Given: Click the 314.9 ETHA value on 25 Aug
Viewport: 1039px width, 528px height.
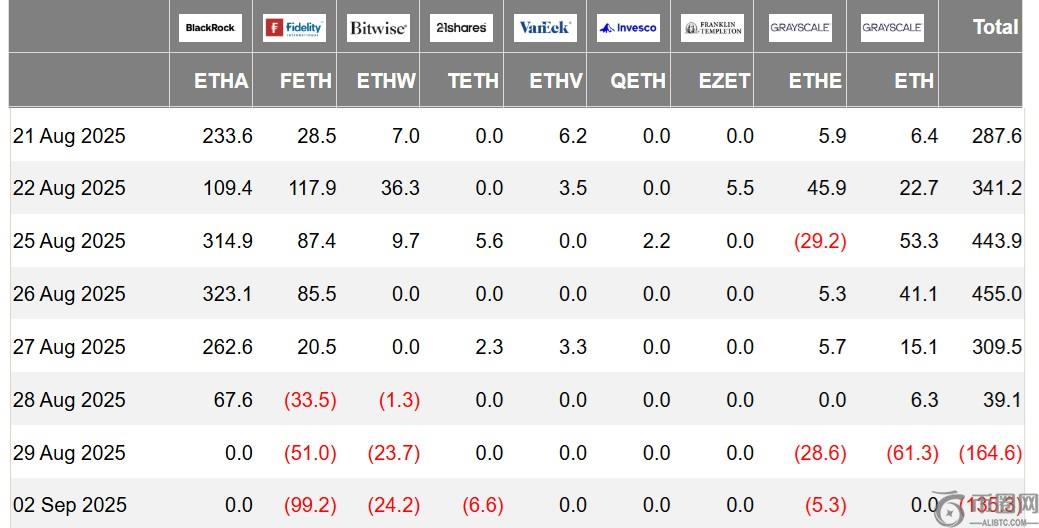Looking at the screenshot, I should tap(227, 240).
